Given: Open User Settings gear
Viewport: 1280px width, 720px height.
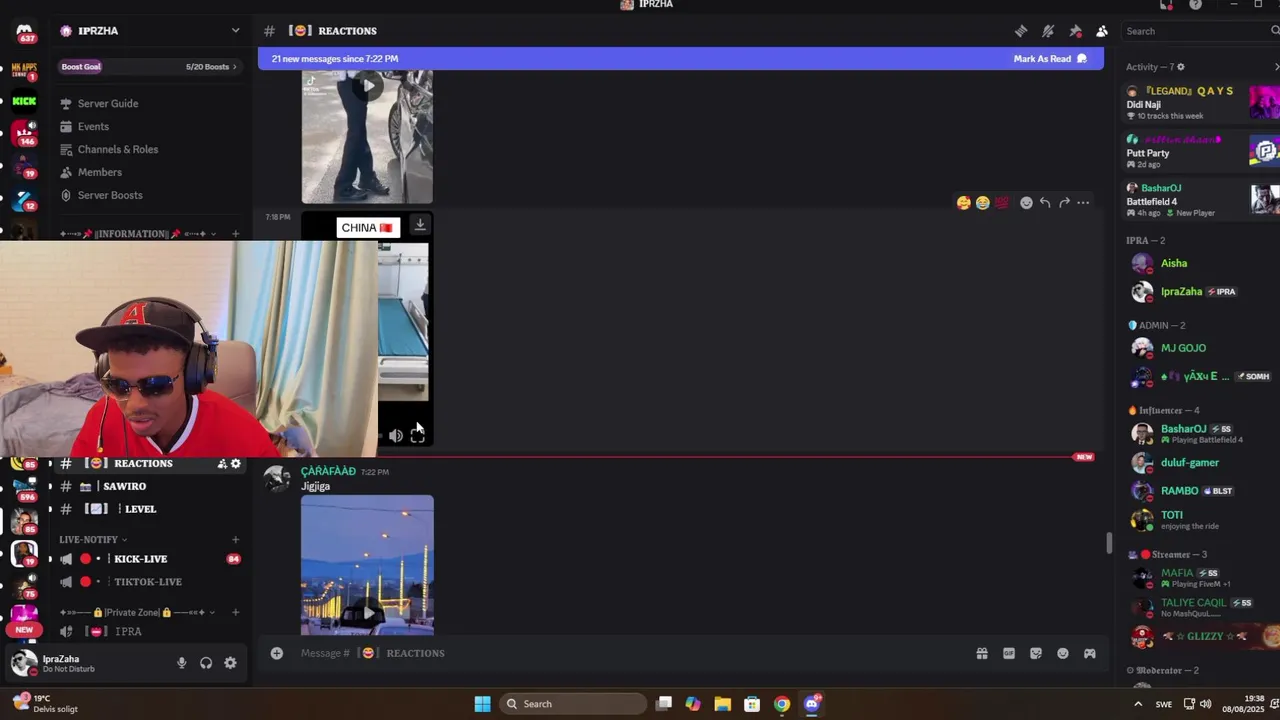Looking at the screenshot, I should point(230,663).
